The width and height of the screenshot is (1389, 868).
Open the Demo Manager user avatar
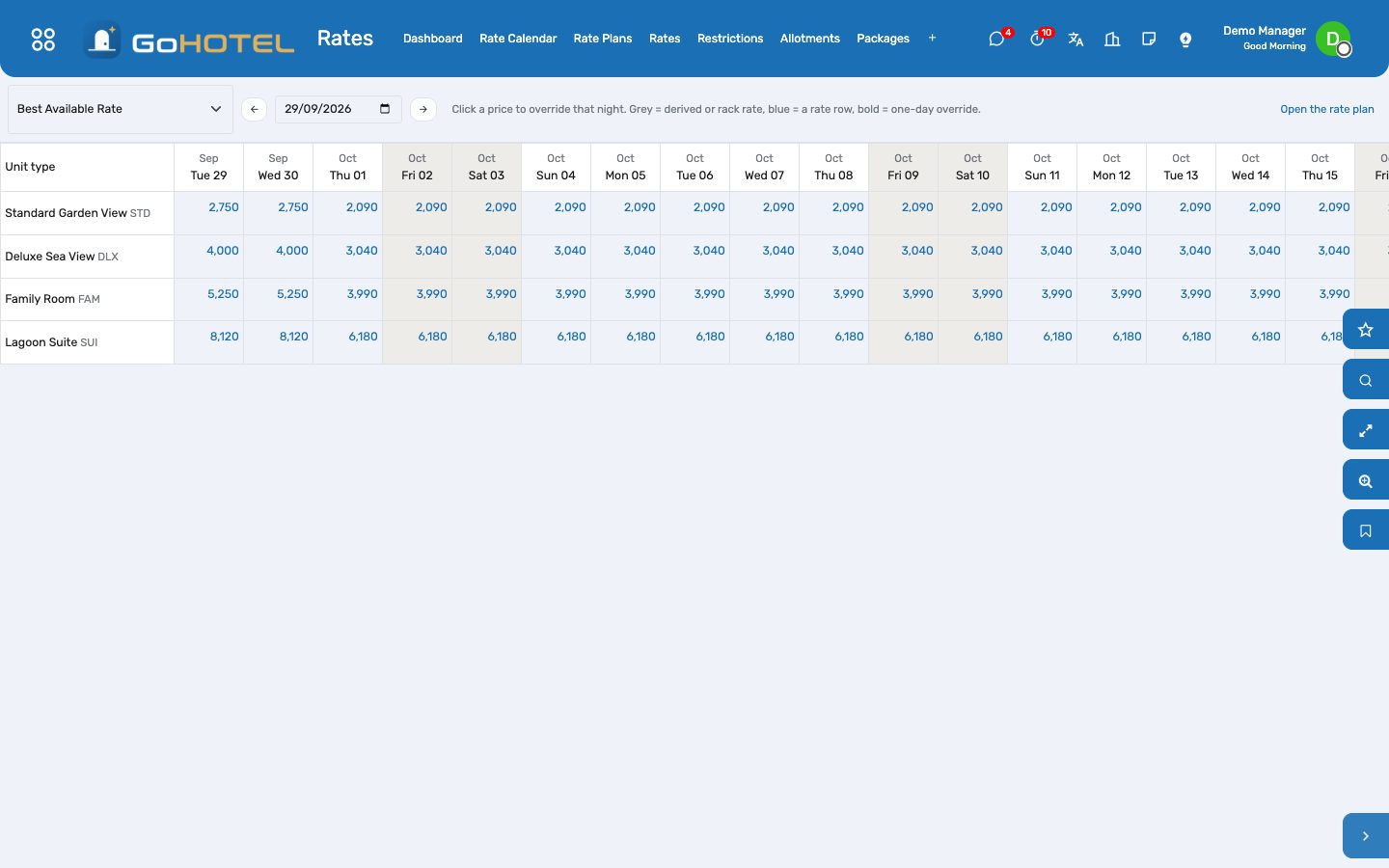click(1333, 39)
